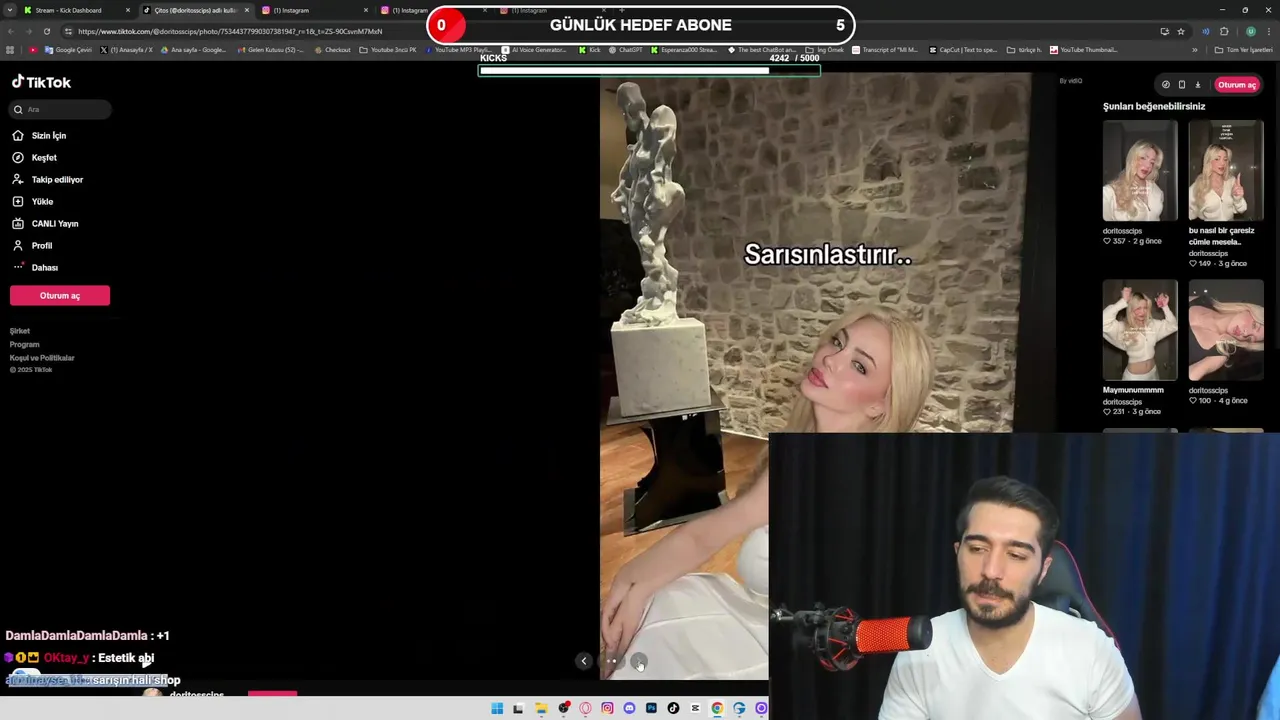Screen dimensions: 1280x720
Task: Click the red sidebar Oturum aç button
Action: pos(60,295)
